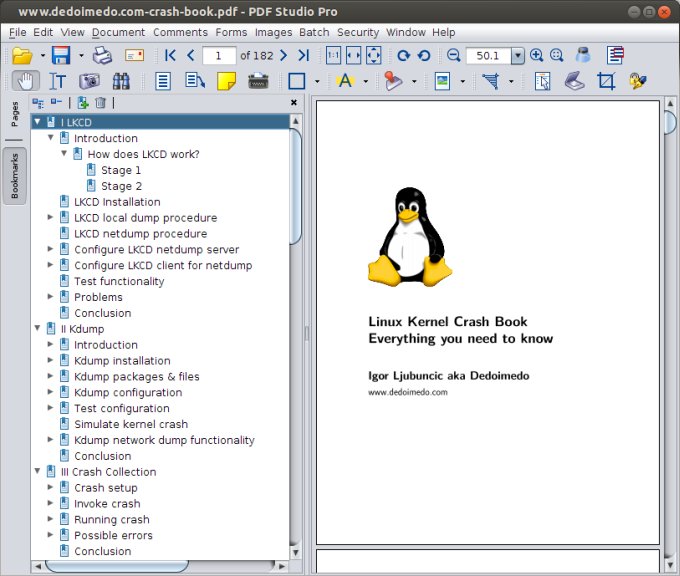Image resolution: width=680 pixels, height=576 pixels.
Task: Add a sticky note annotation
Action: (226, 81)
